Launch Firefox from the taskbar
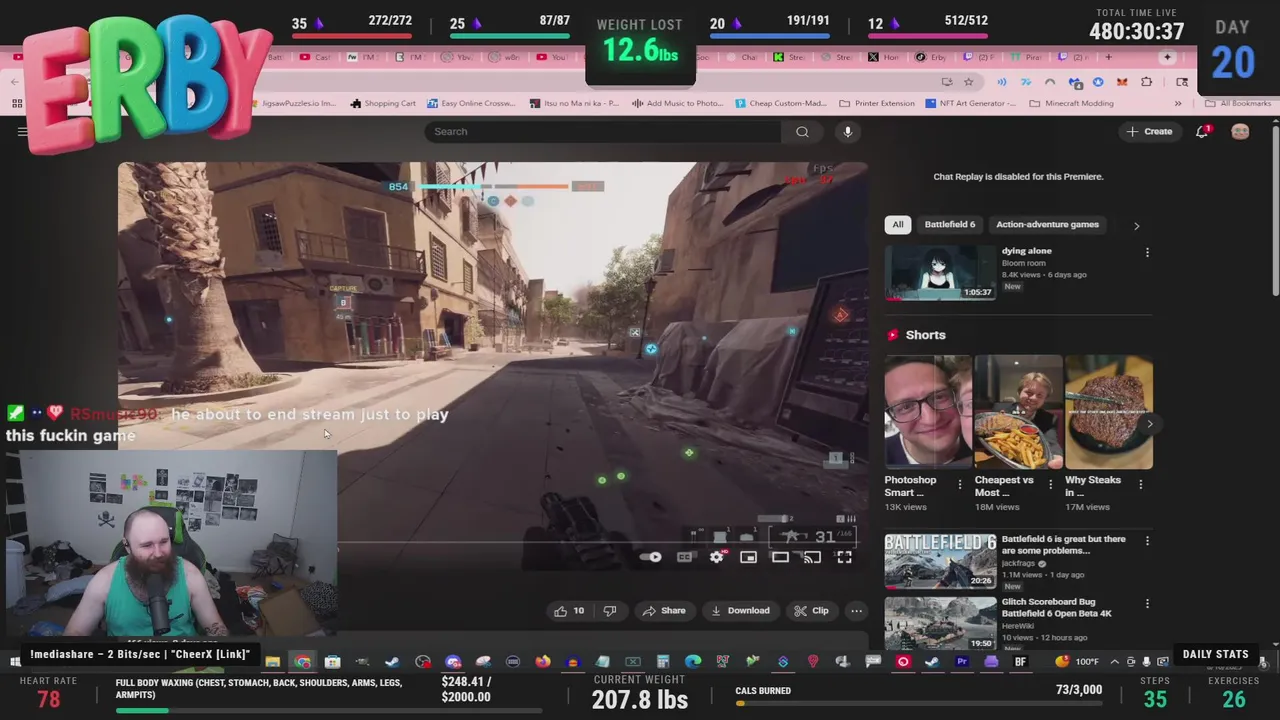This screenshot has height=720, width=1280. 542,661
